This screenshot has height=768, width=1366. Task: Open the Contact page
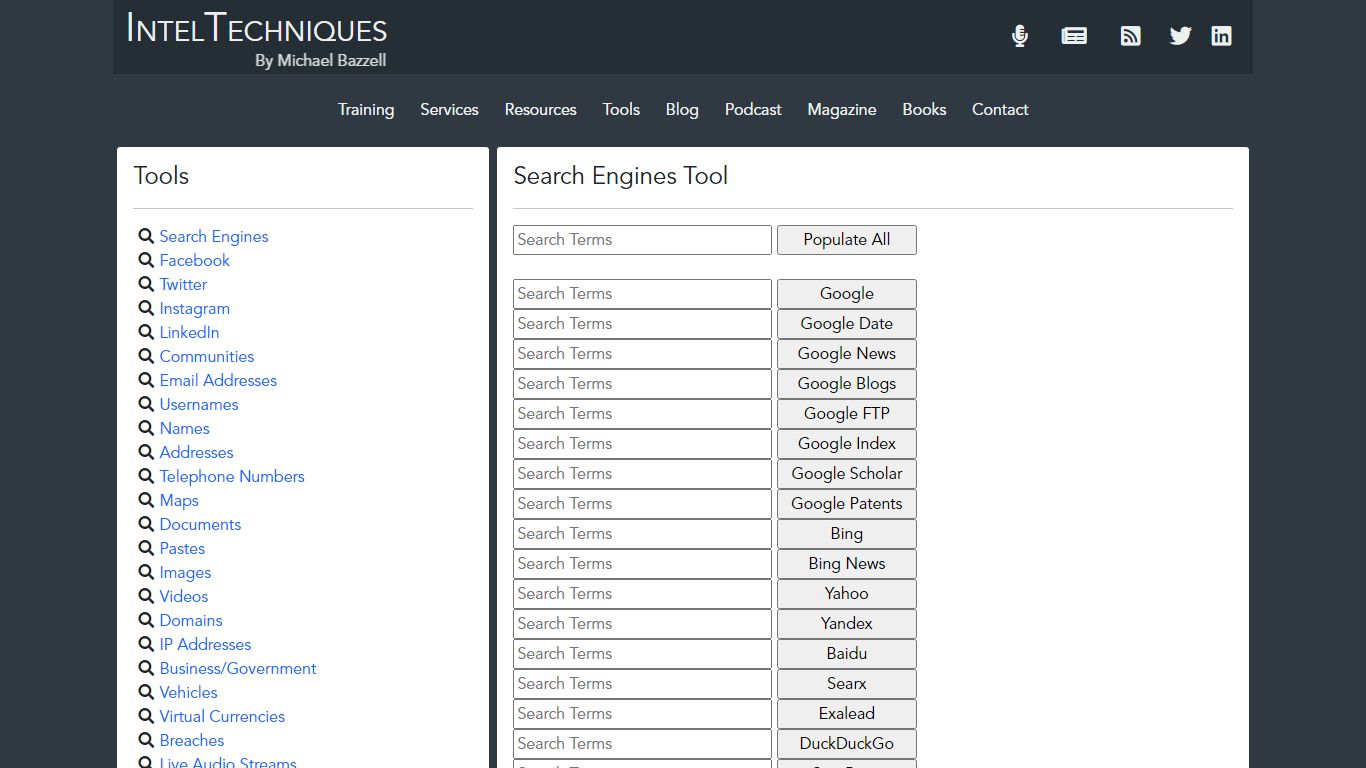pyautogui.click(x=1000, y=110)
